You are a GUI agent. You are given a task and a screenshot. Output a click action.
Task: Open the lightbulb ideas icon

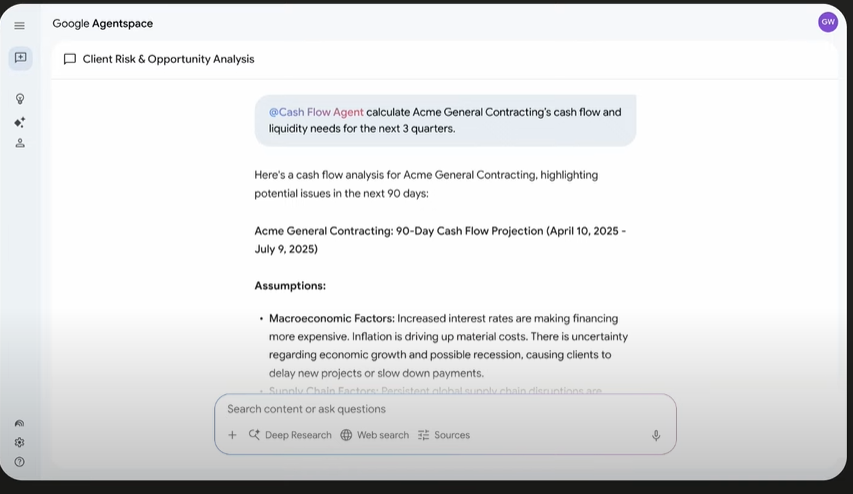pyautogui.click(x=20, y=99)
